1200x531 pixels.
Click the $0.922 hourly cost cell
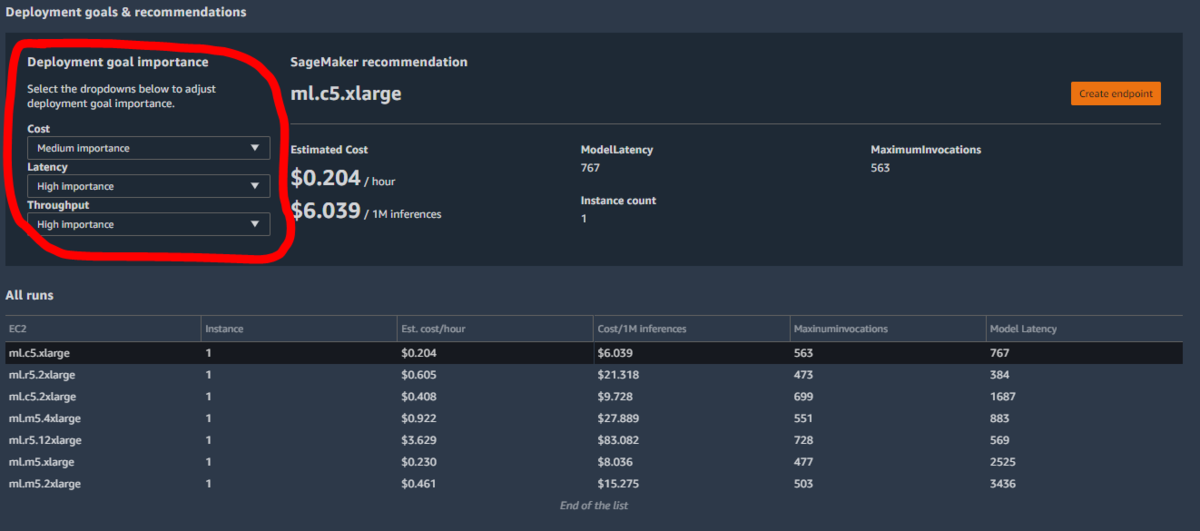coord(419,418)
